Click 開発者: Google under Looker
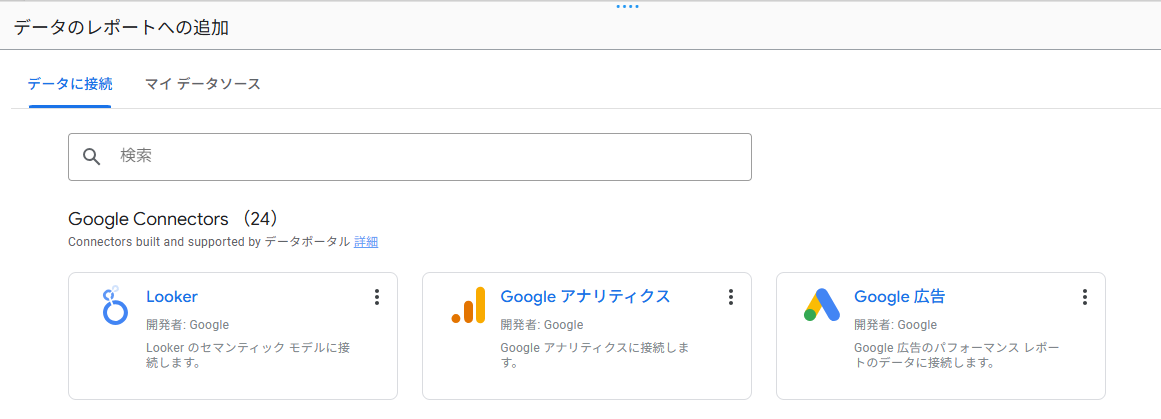Viewport: 1161px width, 419px height. pyautogui.click(x=187, y=324)
